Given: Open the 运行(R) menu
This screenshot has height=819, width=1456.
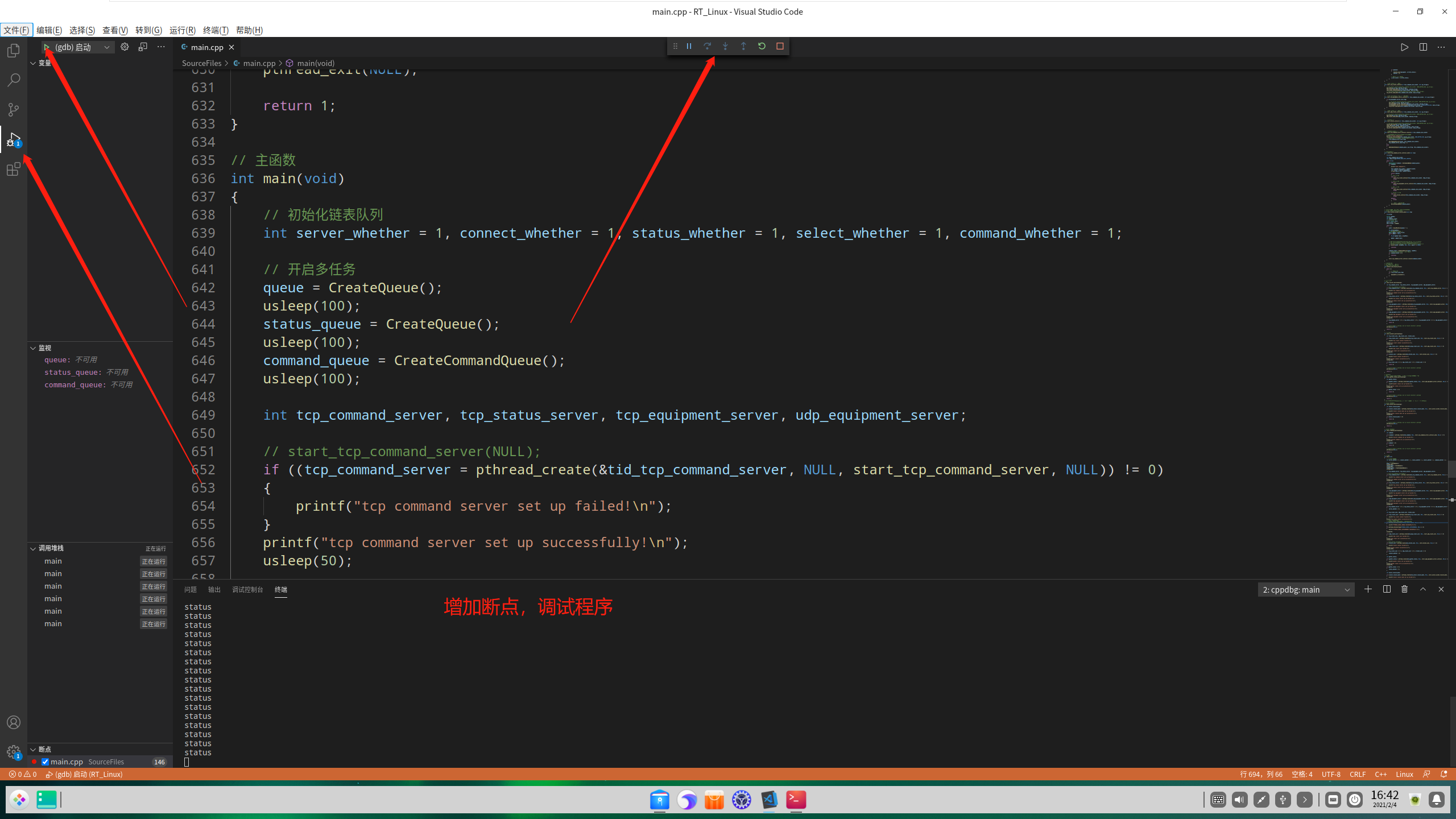Looking at the screenshot, I should 182,30.
